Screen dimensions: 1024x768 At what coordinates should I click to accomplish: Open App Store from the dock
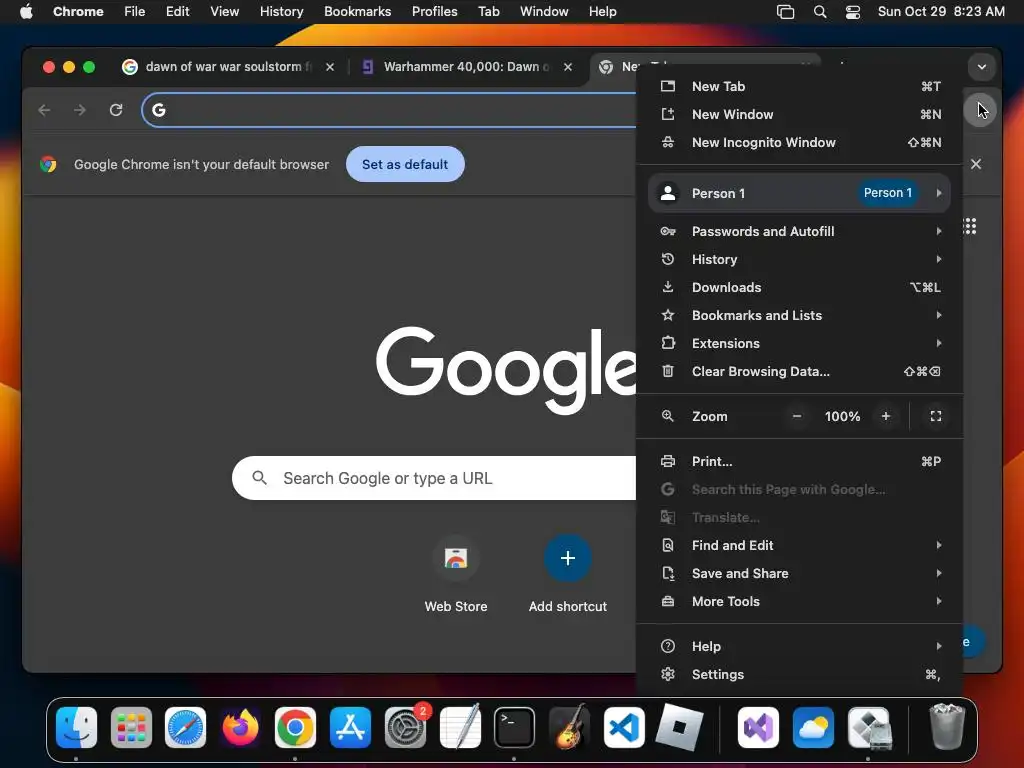pyautogui.click(x=350, y=727)
